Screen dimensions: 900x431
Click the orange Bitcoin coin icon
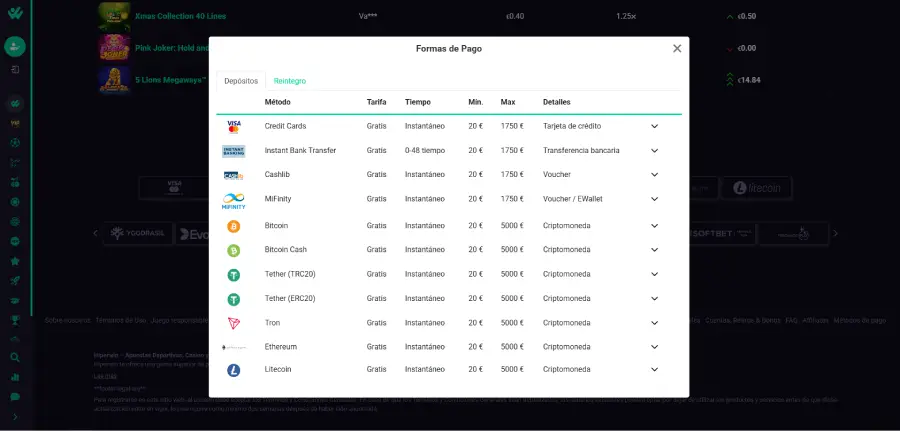(234, 227)
